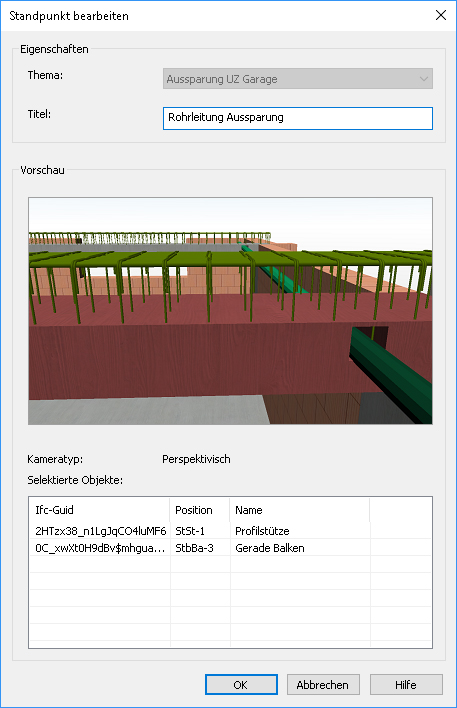Select the Ifc-Guid column header
Viewport: 457px width, 708px height.
[x=99, y=510]
